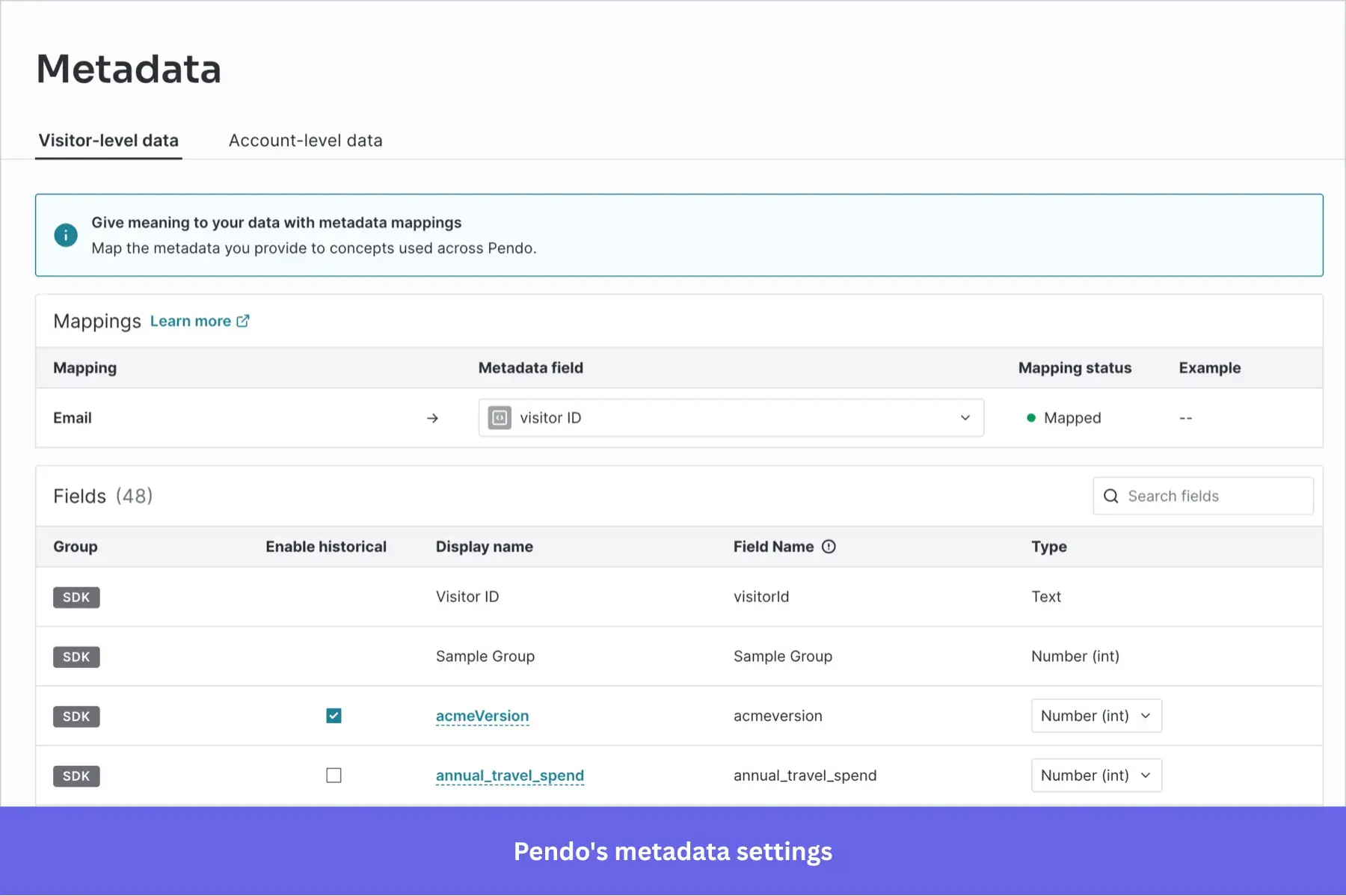The height and width of the screenshot is (896, 1346).
Task: Click the SDK badge on the annual_travel_spend row
Action: (76, 776)
